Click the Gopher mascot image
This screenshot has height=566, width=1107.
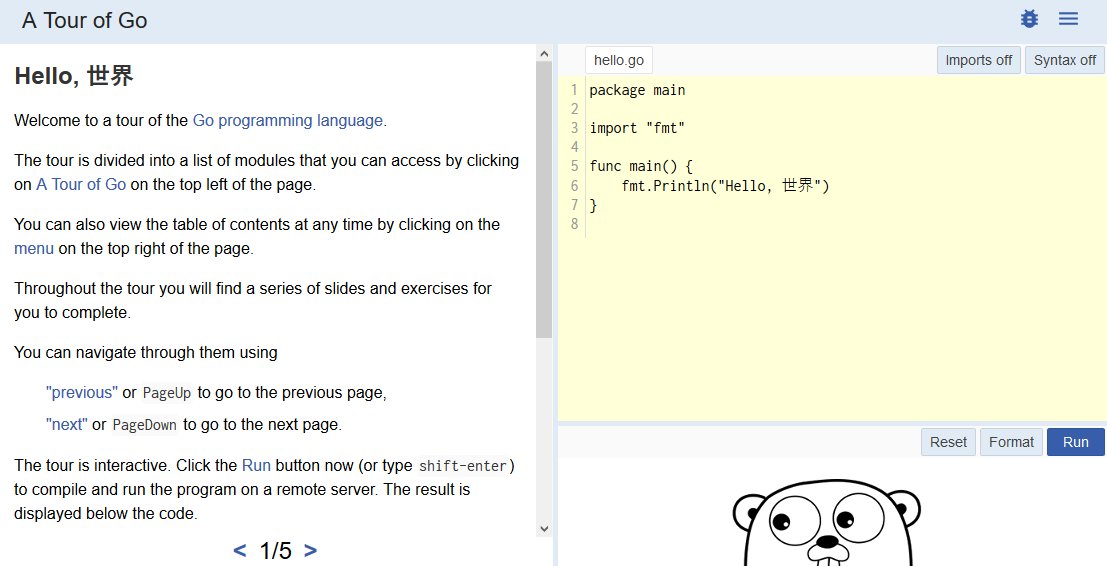(825, 525)
